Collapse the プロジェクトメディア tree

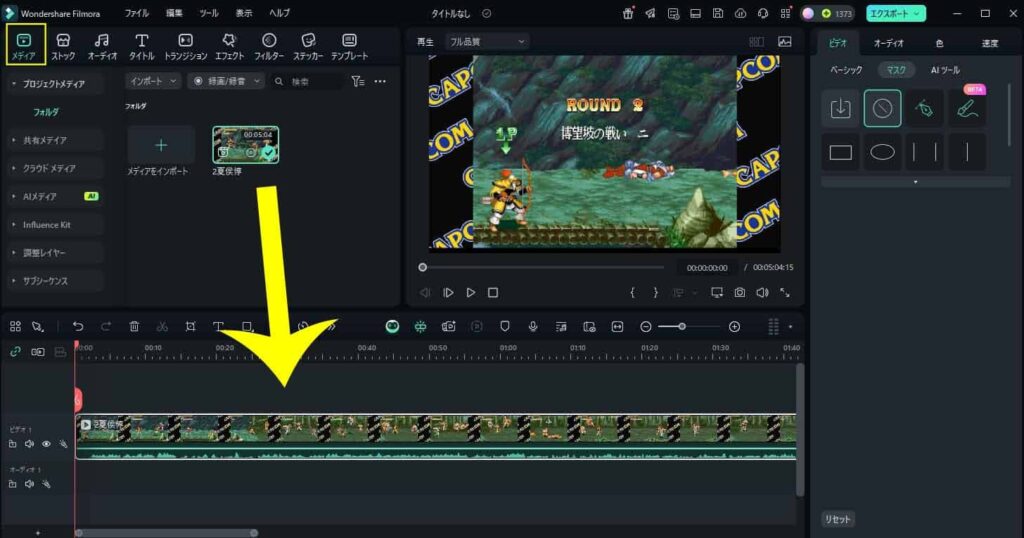tap(14, 84)
